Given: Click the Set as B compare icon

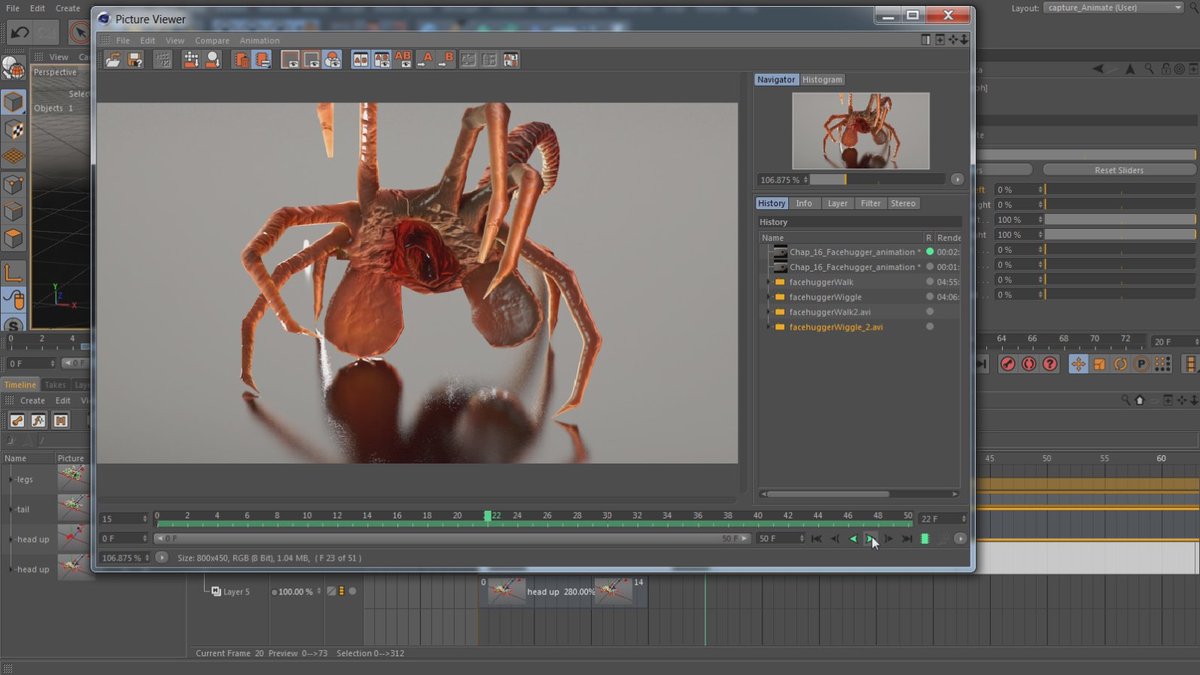Looking at the screenshot, I should (x=446, y=60).
